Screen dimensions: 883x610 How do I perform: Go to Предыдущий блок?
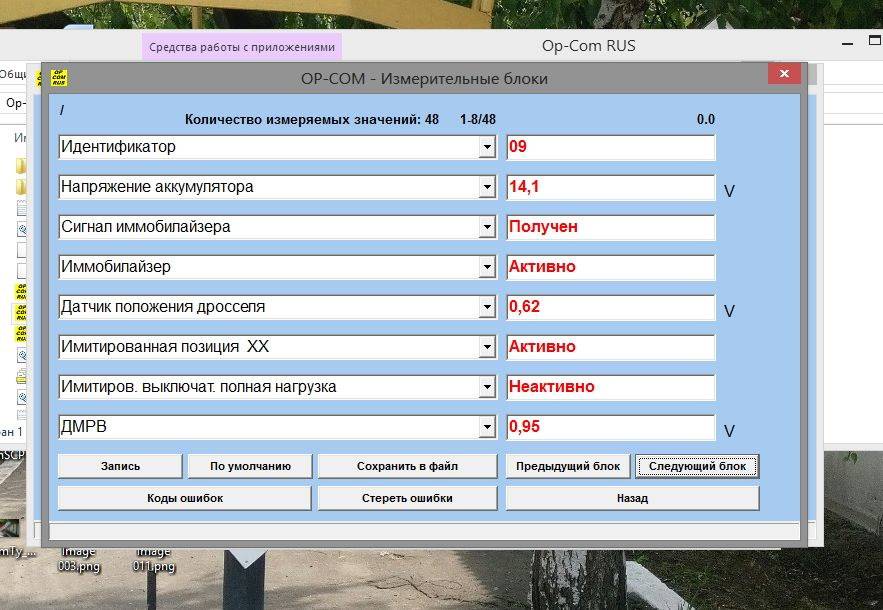tap(568, 466)
